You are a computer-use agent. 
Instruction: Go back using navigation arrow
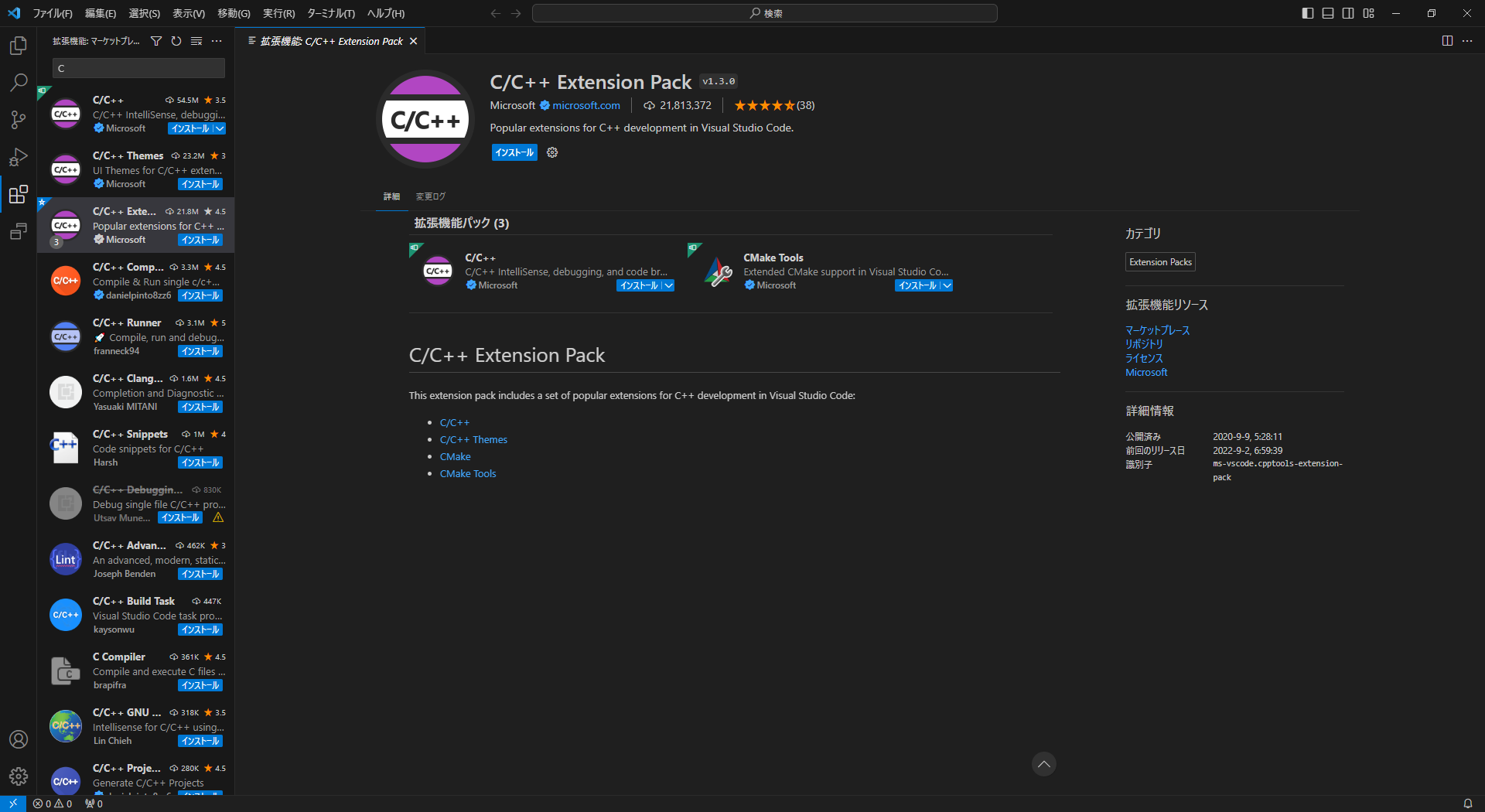[x=496, y=13]
